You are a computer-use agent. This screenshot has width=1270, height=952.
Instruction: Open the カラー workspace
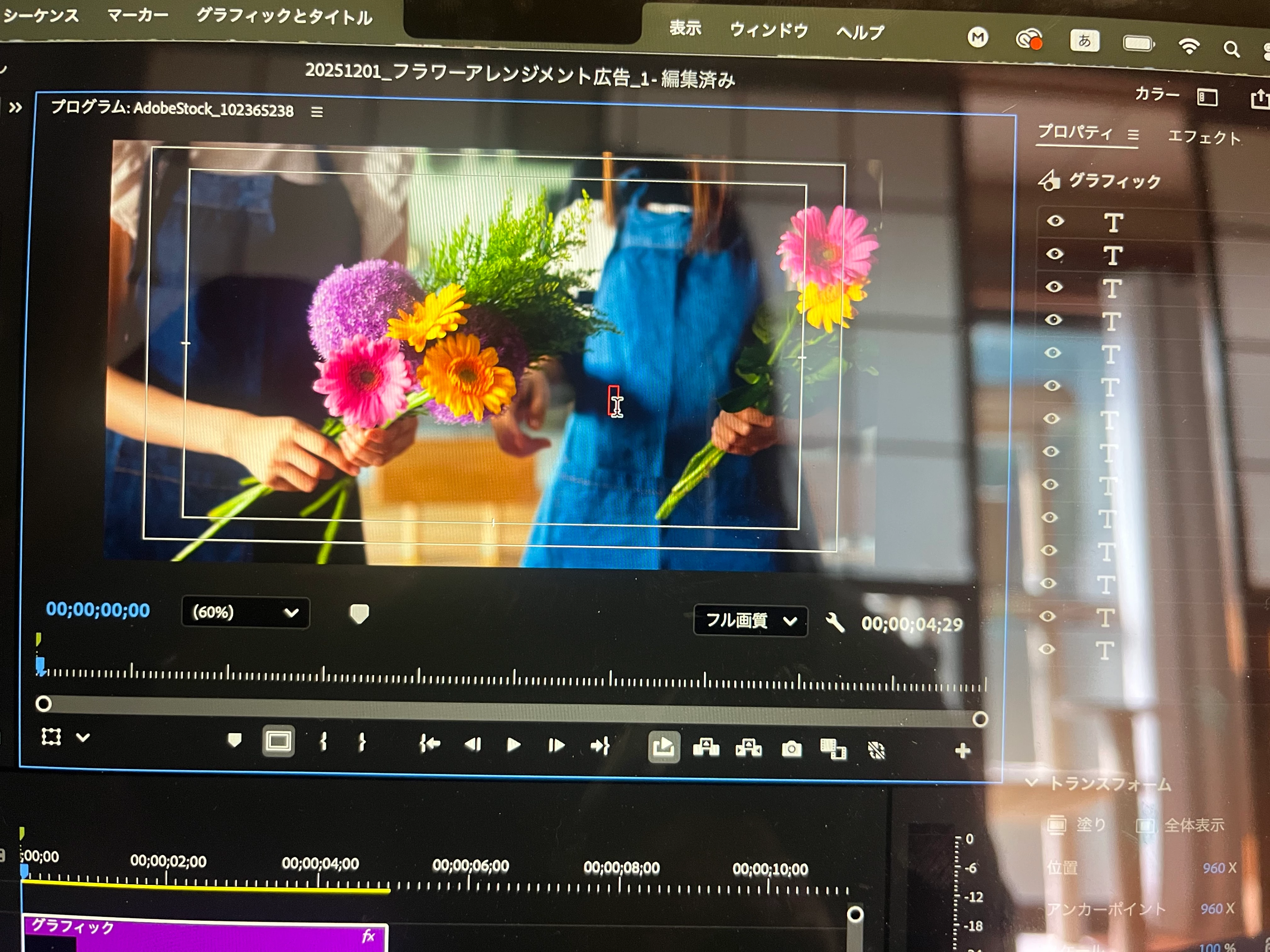[1157, 94]
